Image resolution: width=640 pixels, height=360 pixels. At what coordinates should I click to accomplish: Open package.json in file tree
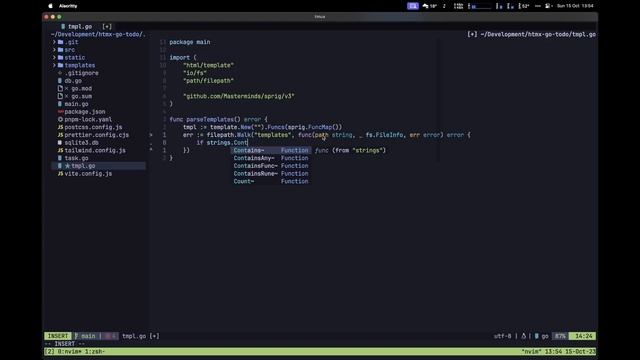coord(85,112)
